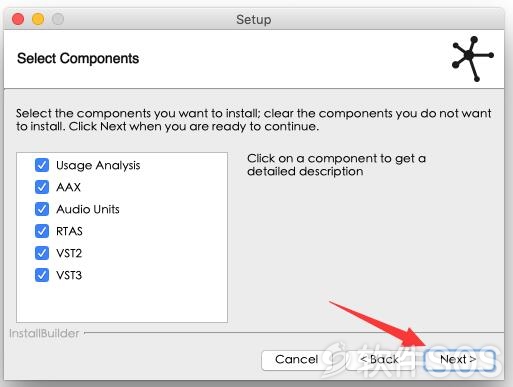The height and width of the screenshot is (387, 513).
Task: Minimize the Setup window with yellow button
Action: [38, 19]
